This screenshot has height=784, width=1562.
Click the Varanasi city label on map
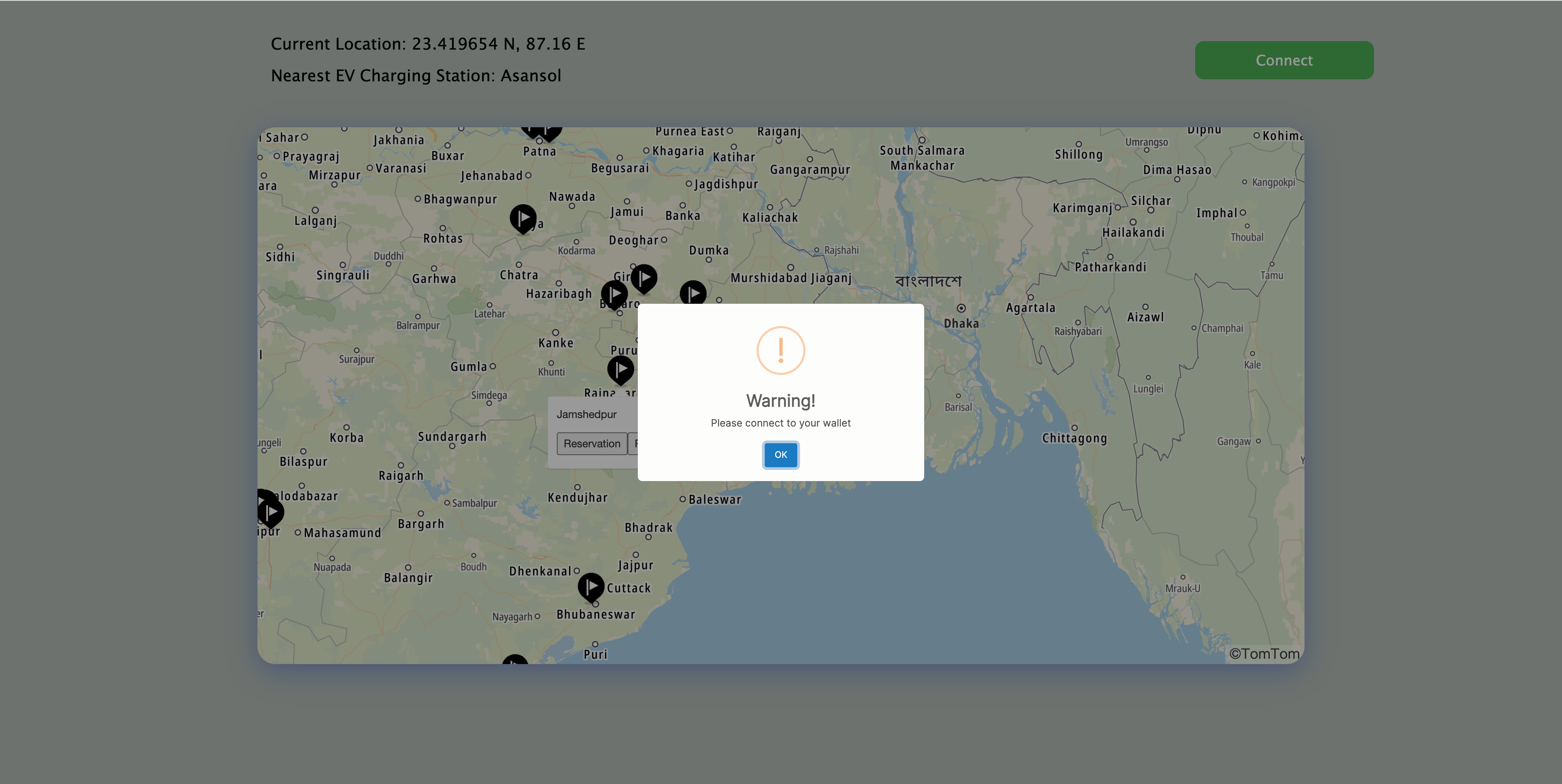400,168
